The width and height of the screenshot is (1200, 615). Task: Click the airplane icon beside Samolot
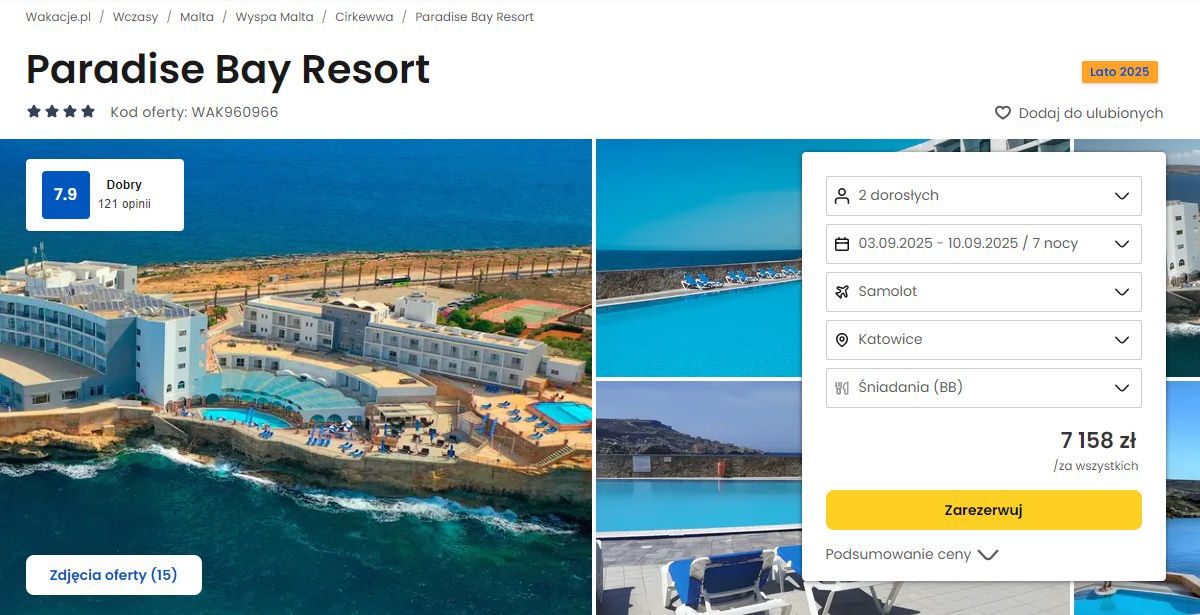click(842, 292)
